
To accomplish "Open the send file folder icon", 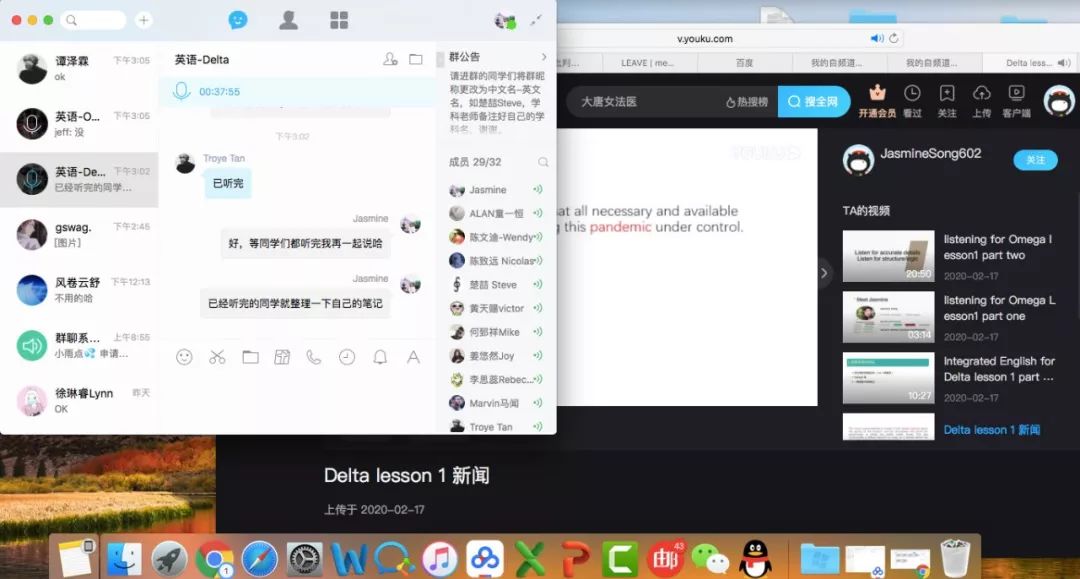I will click(250, 356).
